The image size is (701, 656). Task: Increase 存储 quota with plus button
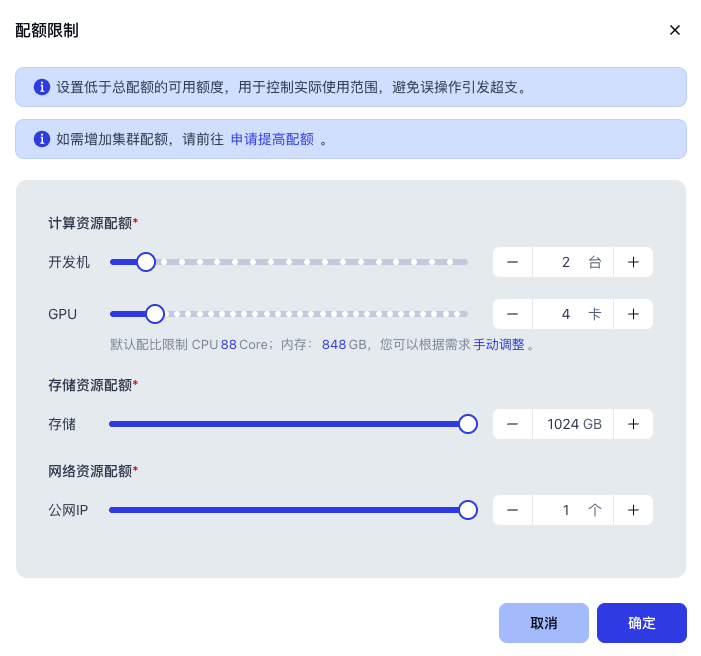click(633, 424)
